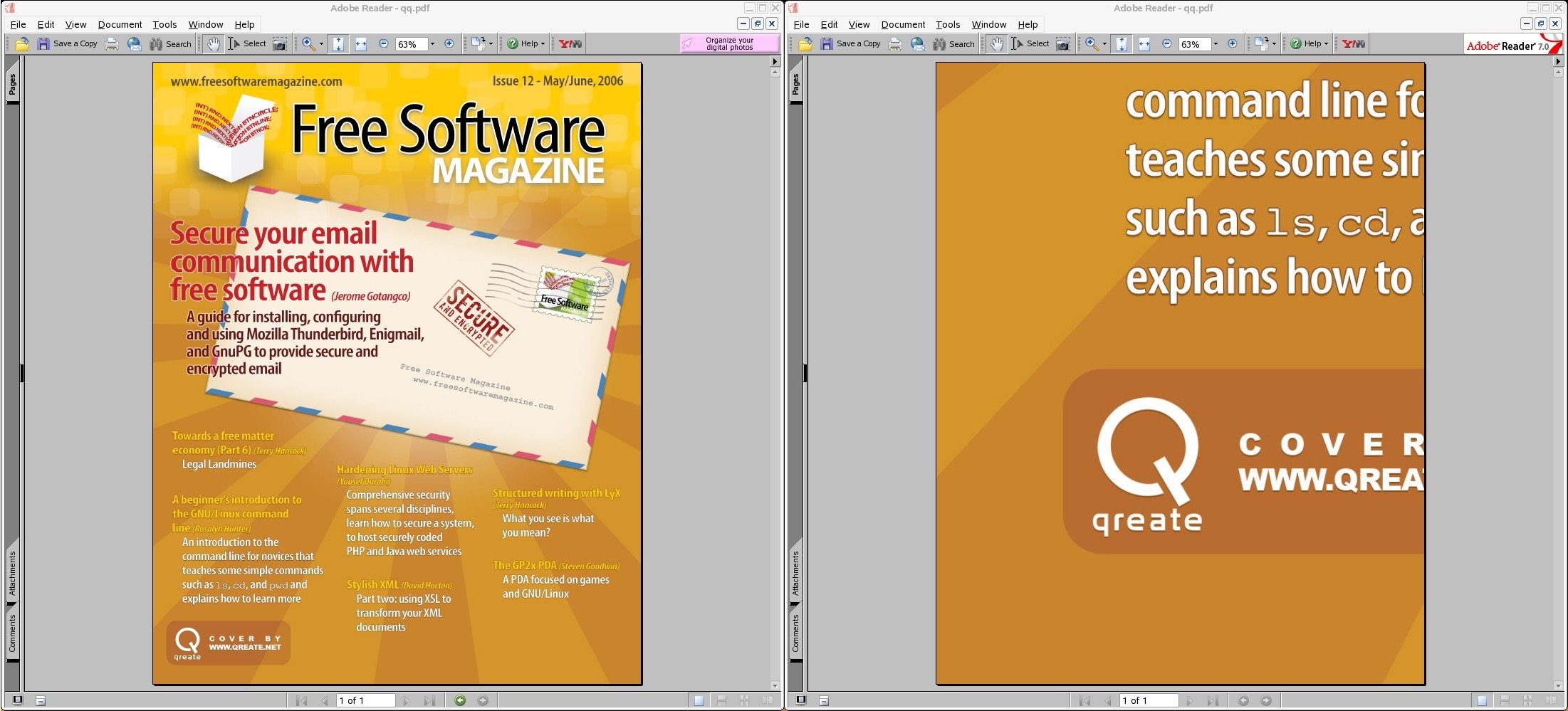Activate Snapshot camera tool in right window
This screenshot has width=1568, height=711.
pos(1063,44)
